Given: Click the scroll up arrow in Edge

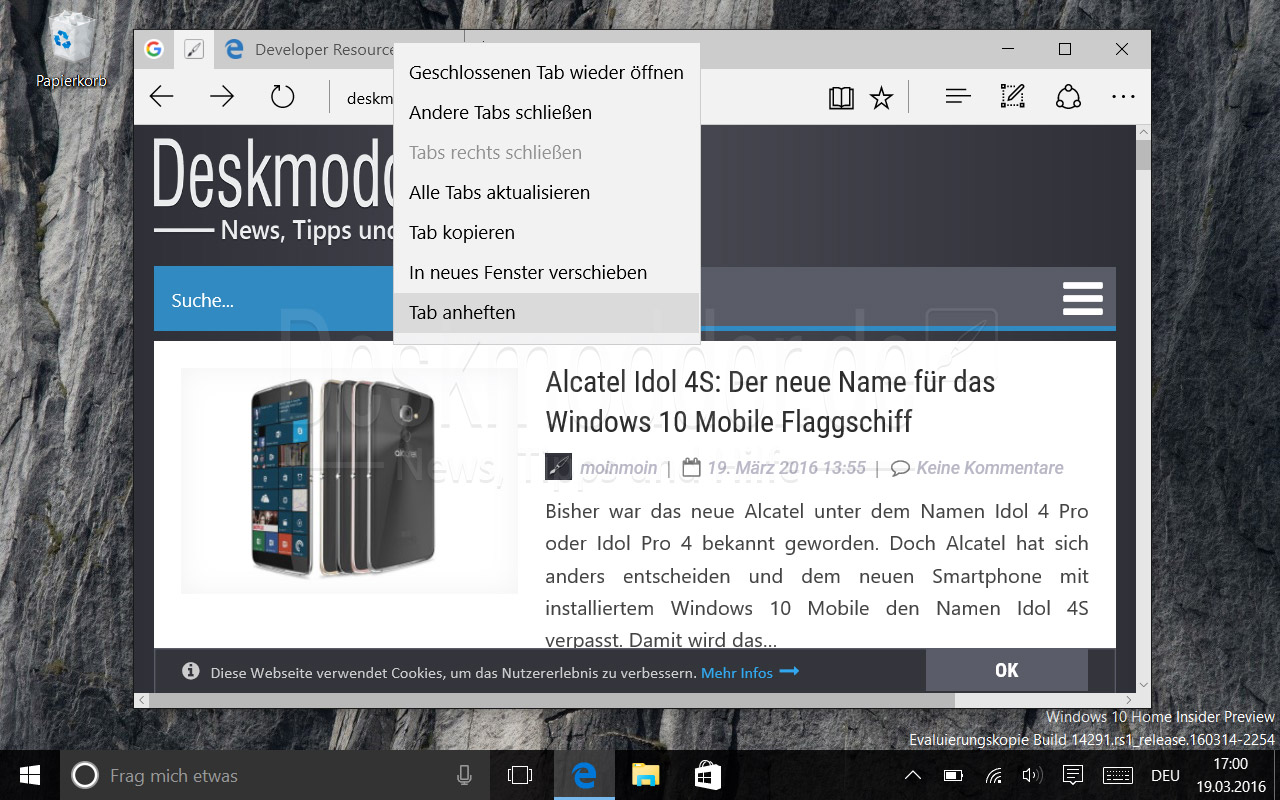Looking at the screenshot, I should tap(1142, 132).
